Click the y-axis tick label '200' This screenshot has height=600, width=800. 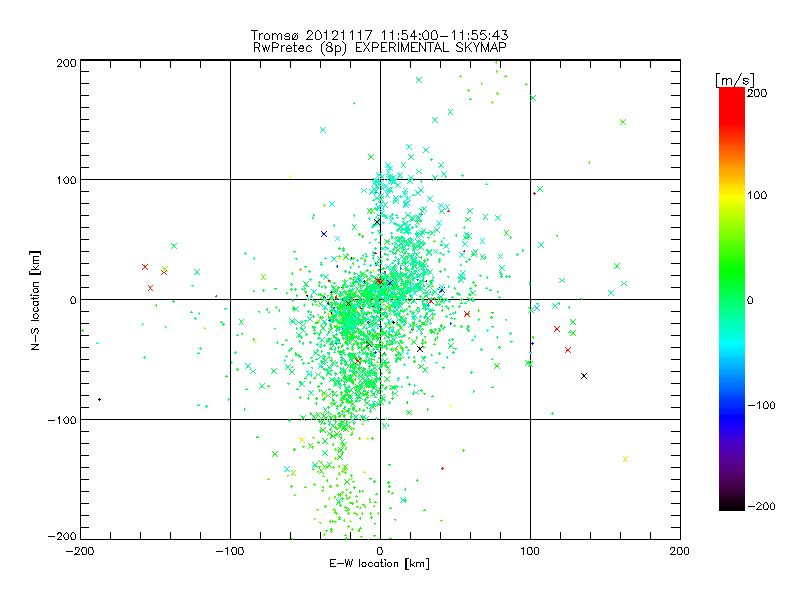pyautogui.click(x=66, y=63)
